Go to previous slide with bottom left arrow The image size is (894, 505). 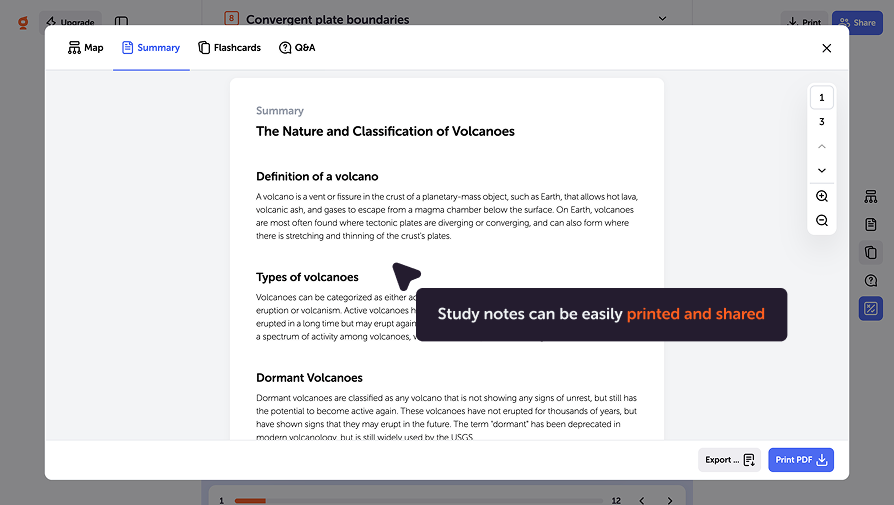click(x=641, y=500)
